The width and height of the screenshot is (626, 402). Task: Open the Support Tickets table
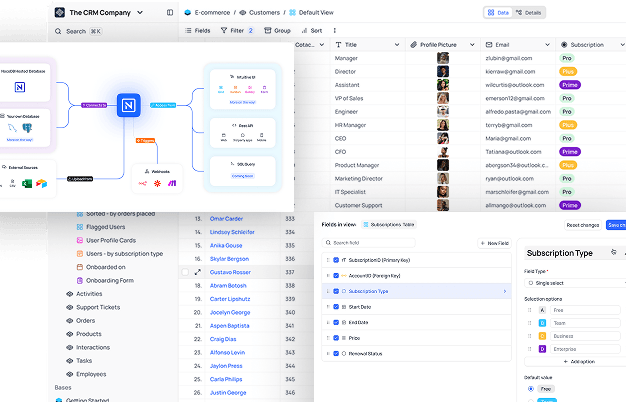[x=98, y=307]
